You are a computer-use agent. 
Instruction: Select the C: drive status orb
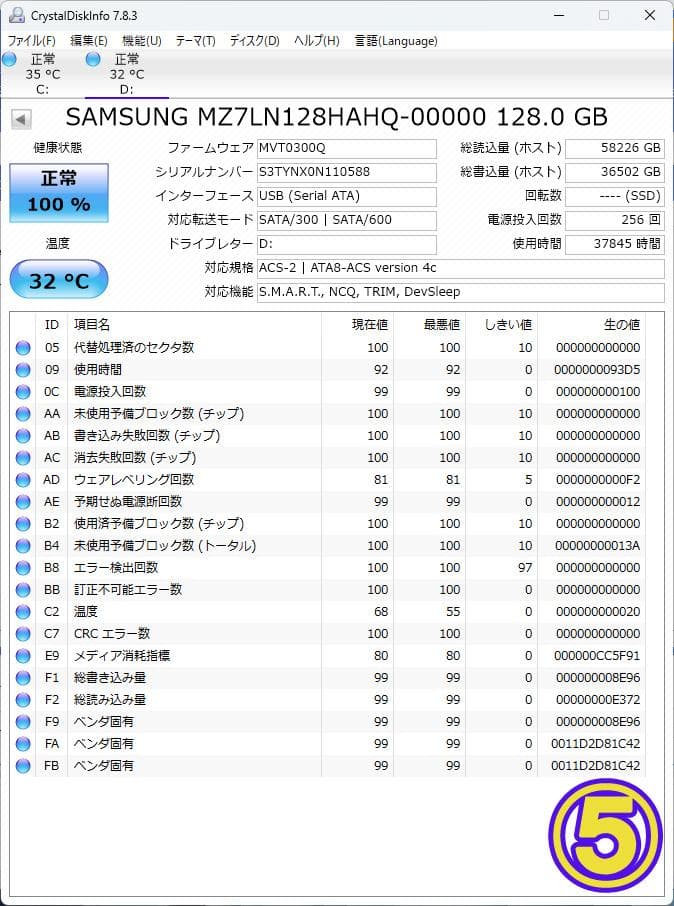point(9,59)
